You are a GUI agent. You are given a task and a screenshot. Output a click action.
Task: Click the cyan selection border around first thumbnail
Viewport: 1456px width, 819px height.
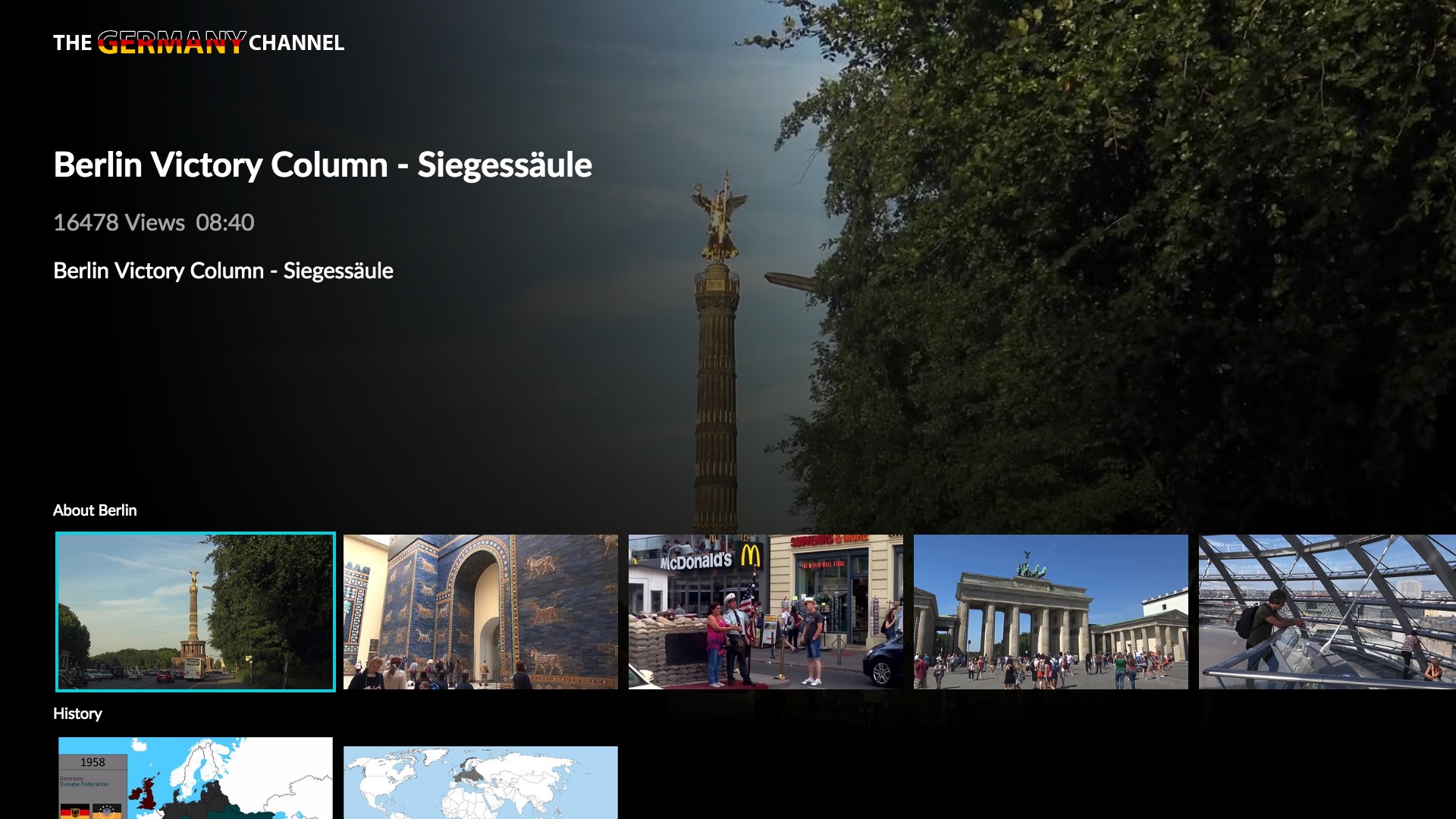194,533
